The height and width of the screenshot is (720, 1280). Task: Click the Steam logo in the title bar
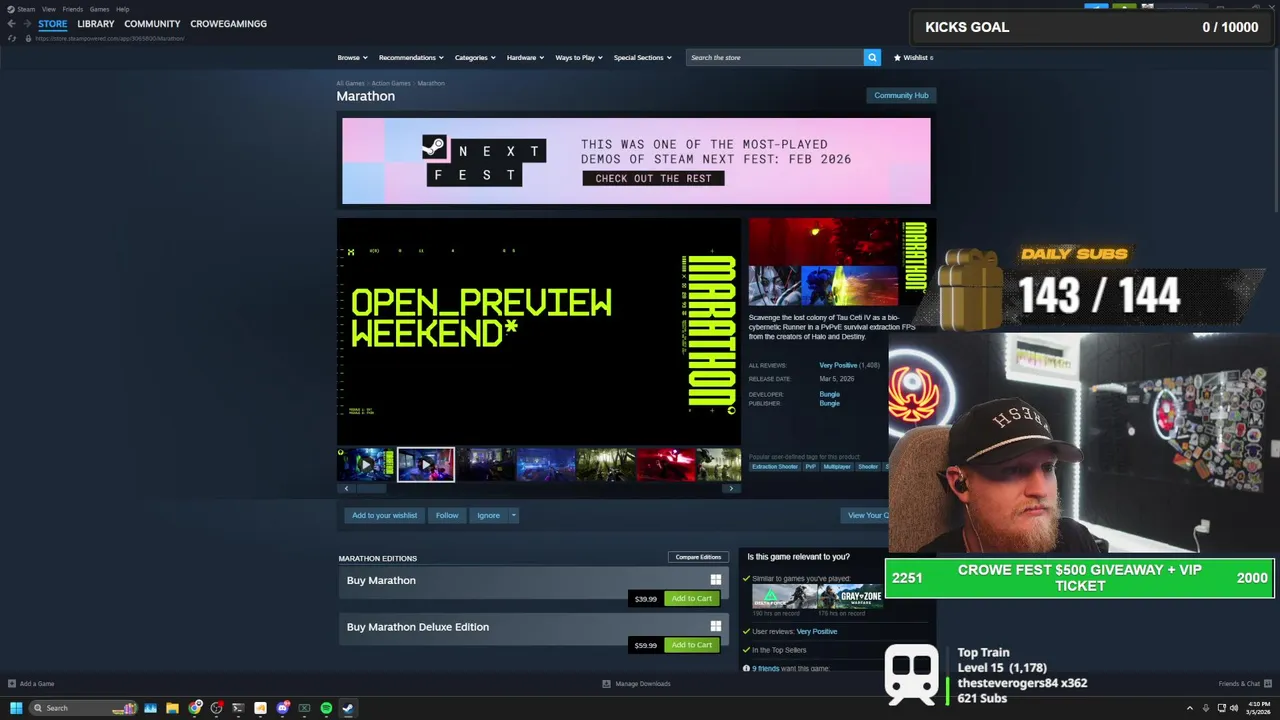[x=11, y=9]
